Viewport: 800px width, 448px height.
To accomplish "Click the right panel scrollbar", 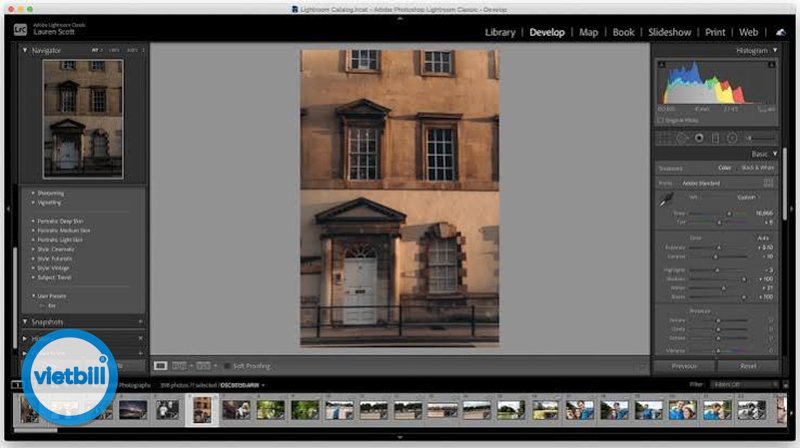I will [x=784, y=184].
